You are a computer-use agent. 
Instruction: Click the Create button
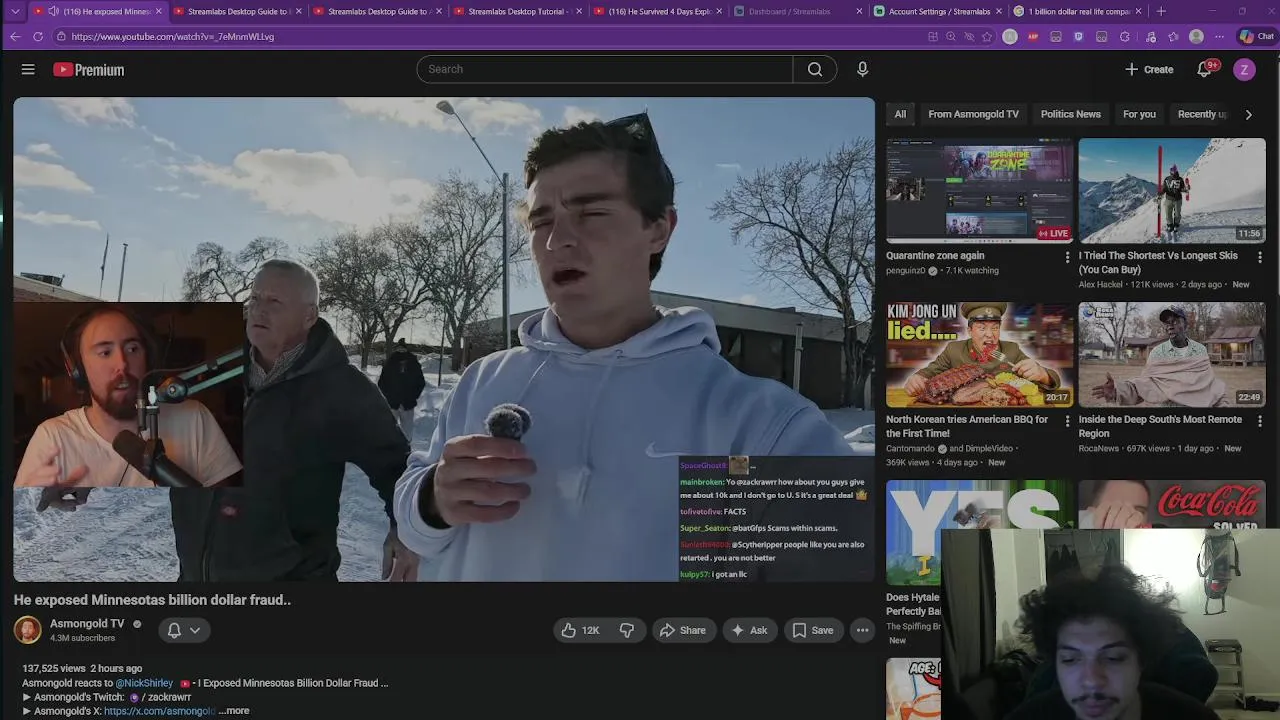click(1149, 69)
